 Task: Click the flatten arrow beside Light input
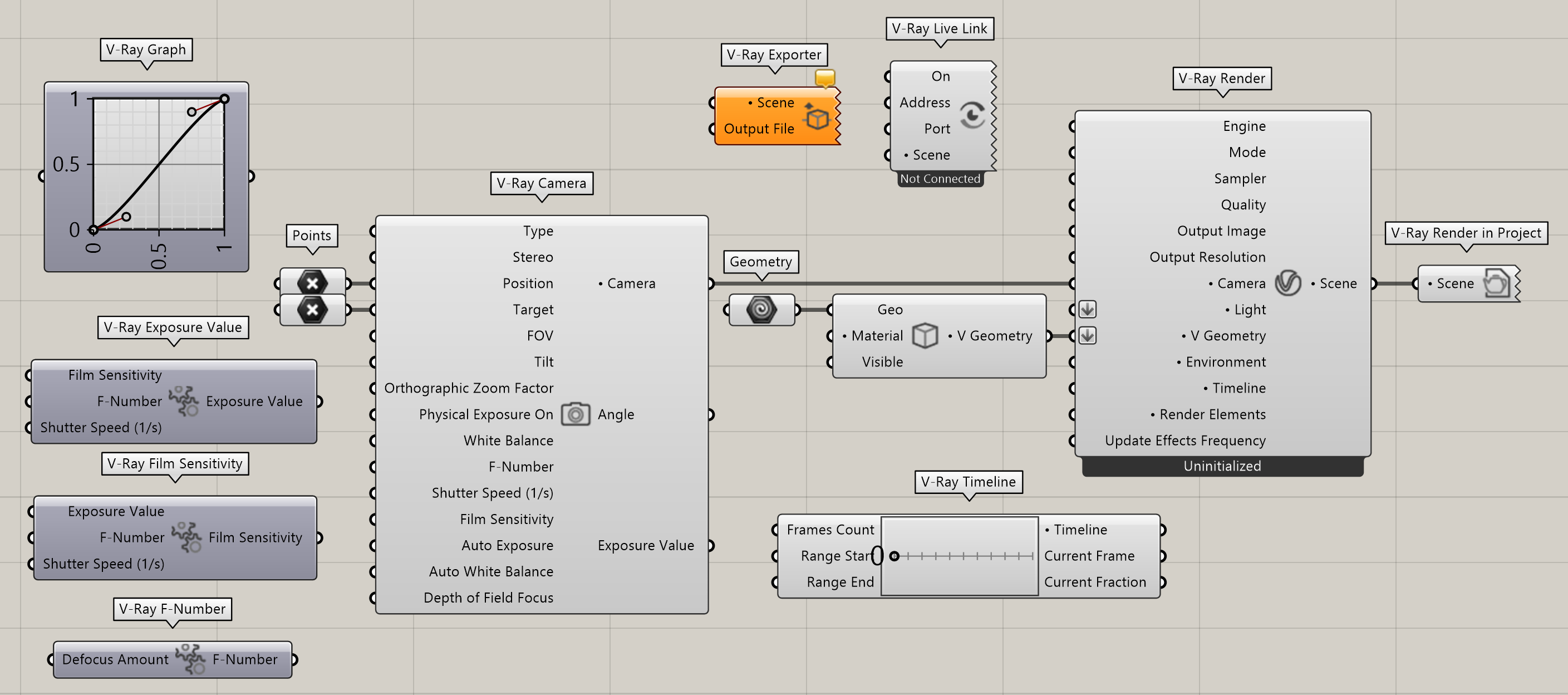click(x=1088, y=310)
